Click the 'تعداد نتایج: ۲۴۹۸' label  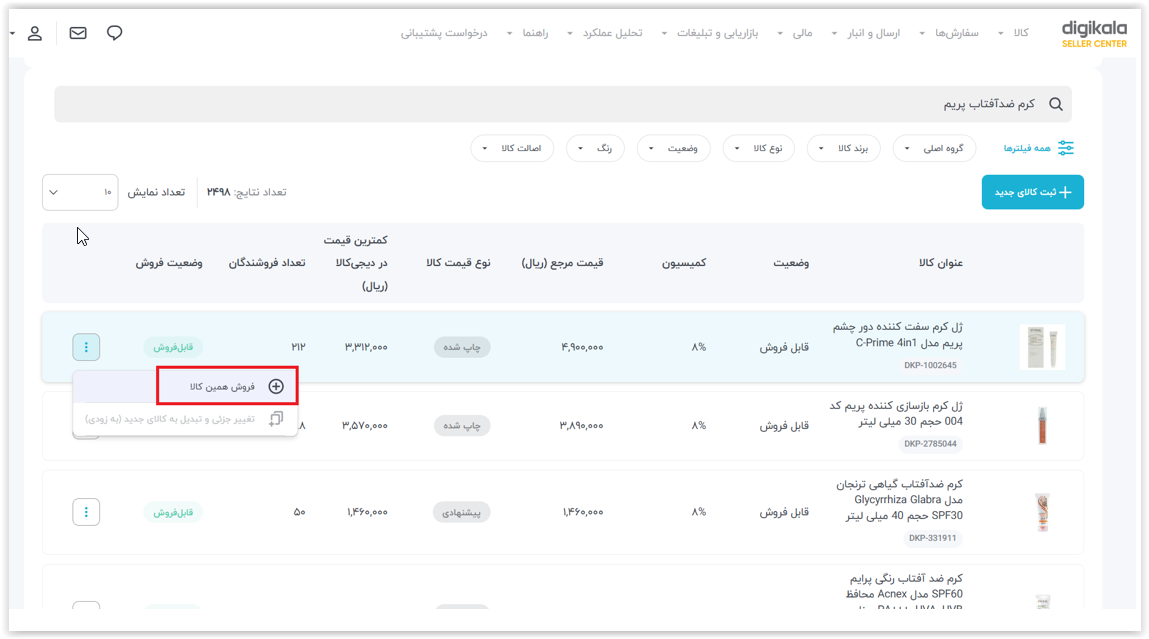point(246,192)
